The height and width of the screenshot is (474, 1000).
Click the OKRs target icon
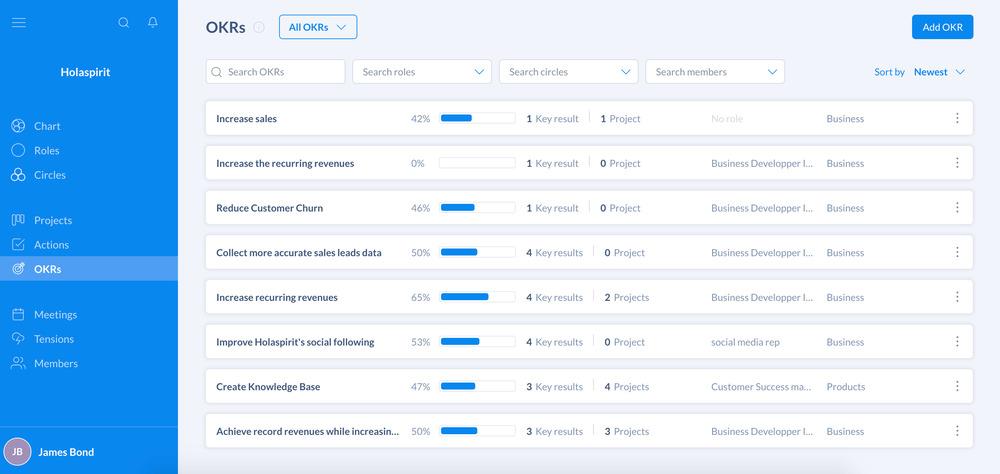(18, 269)
